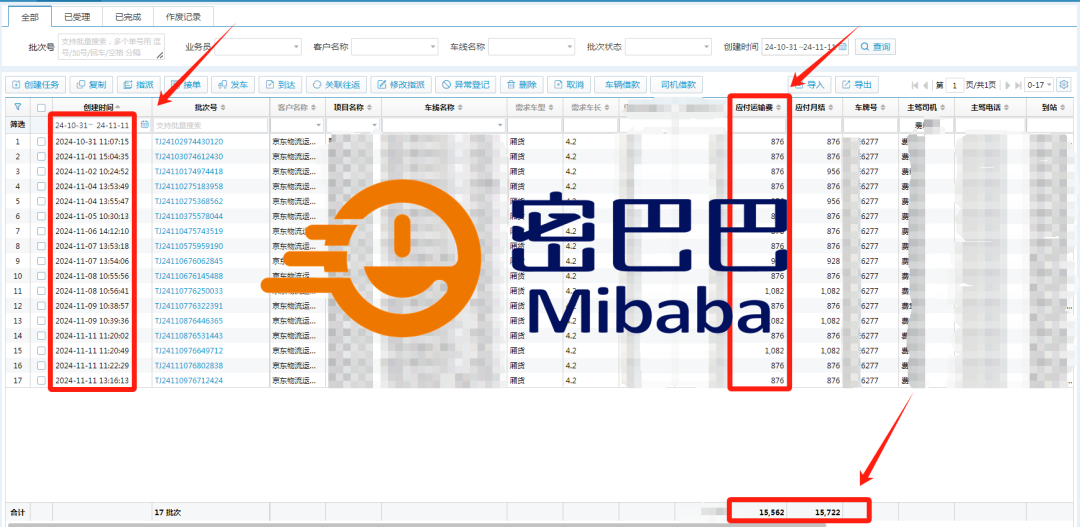Open the 业务员 dropdown in search bar
This screenshot has width=1080, height=527.
click(258, 47)
